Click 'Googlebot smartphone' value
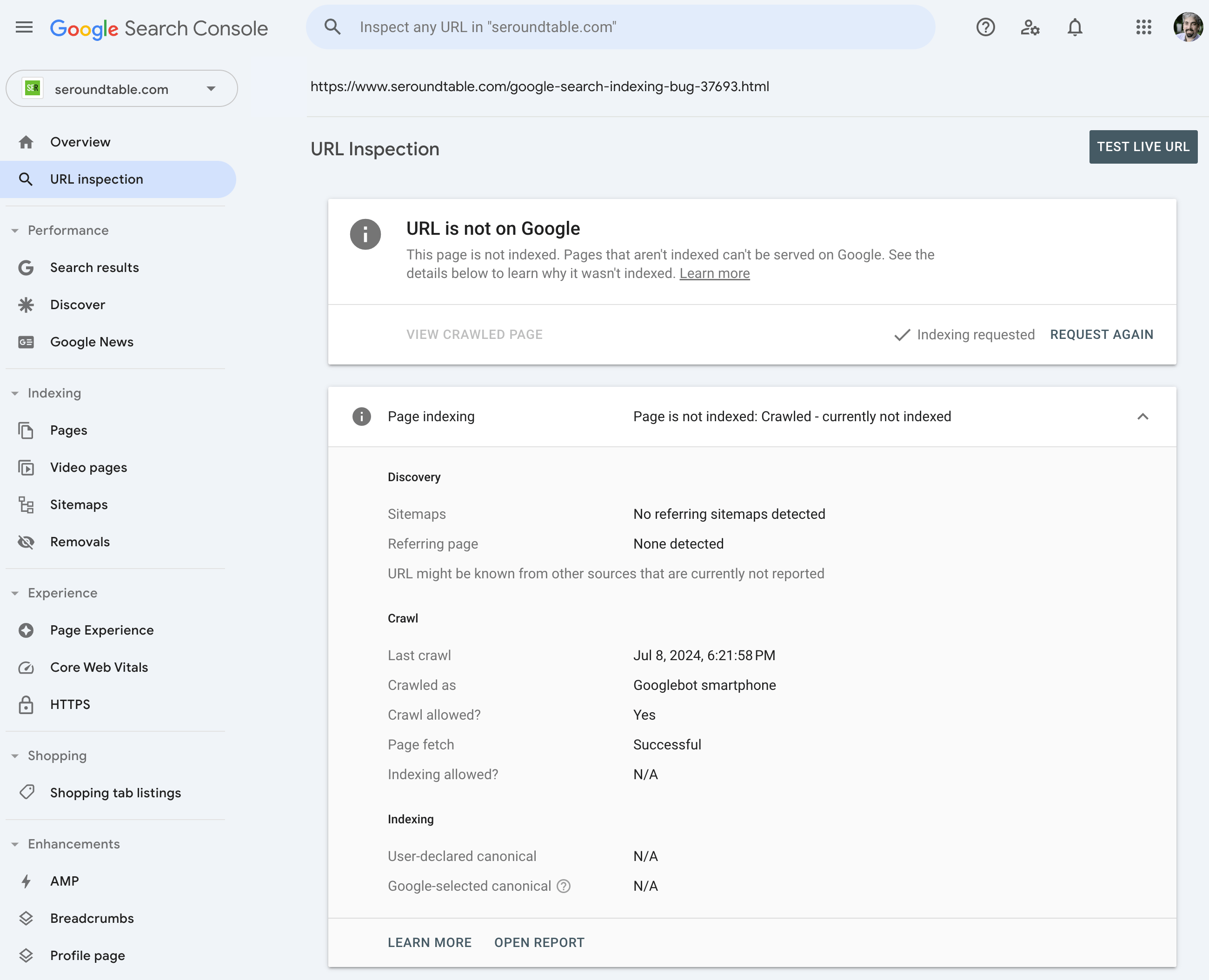Screen dimensions: 1209x980 704,685
